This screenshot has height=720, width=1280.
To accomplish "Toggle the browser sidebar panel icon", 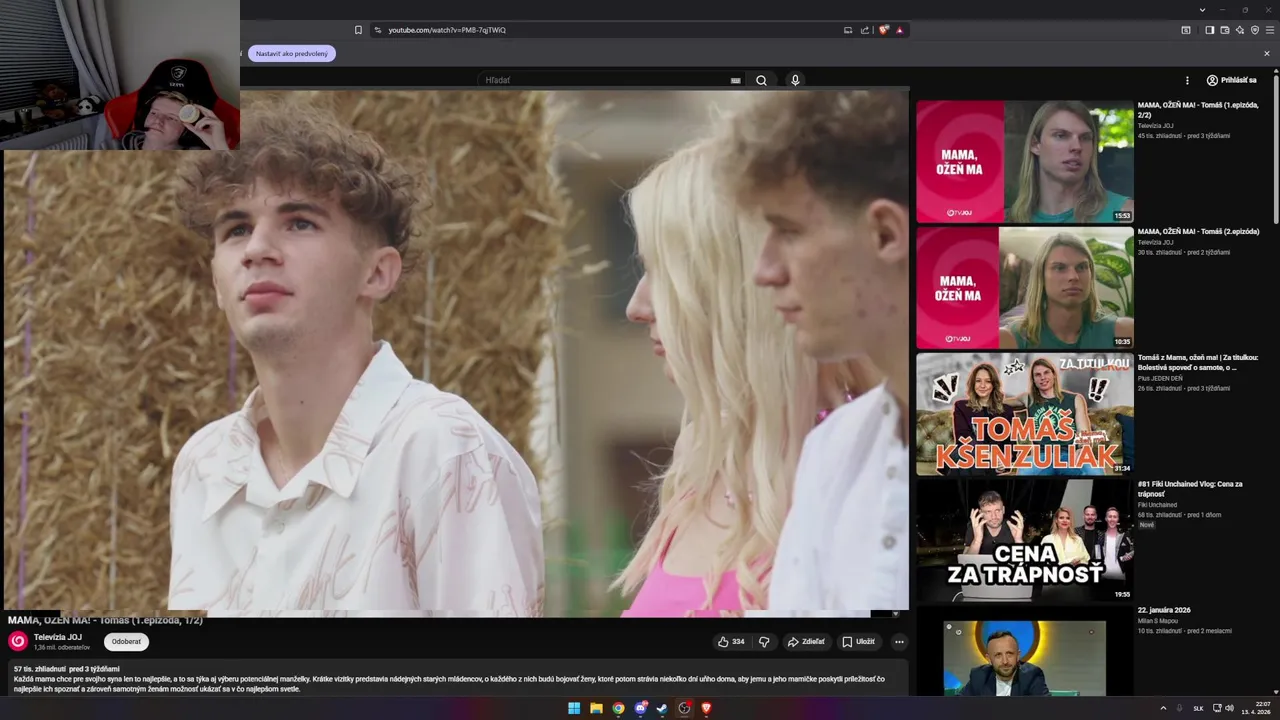I will coord(1209,30).
